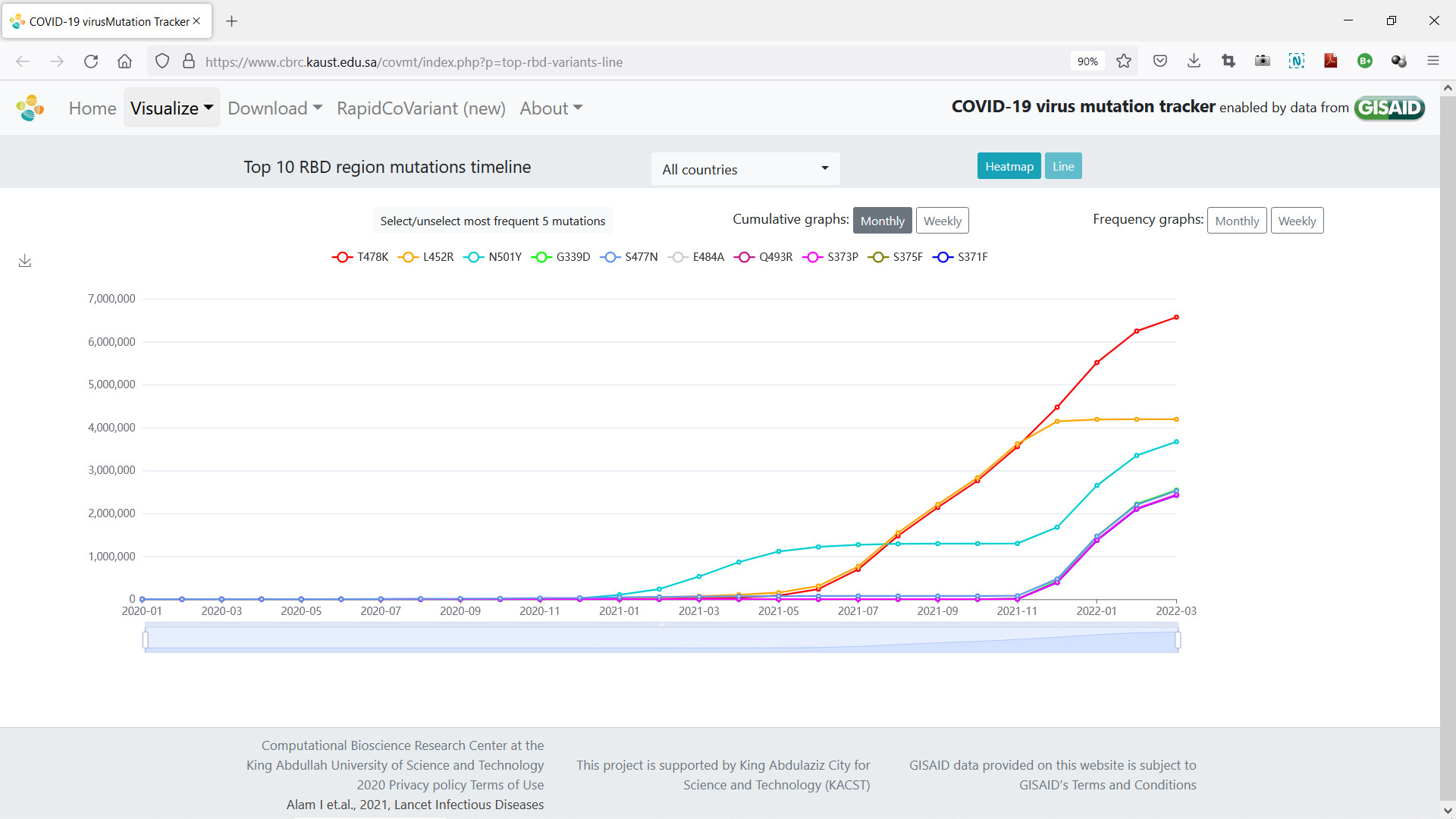Viewport: 1456px width, 819px height.
Task: Toggle N501Y series in legend
Action: [493, 257]
